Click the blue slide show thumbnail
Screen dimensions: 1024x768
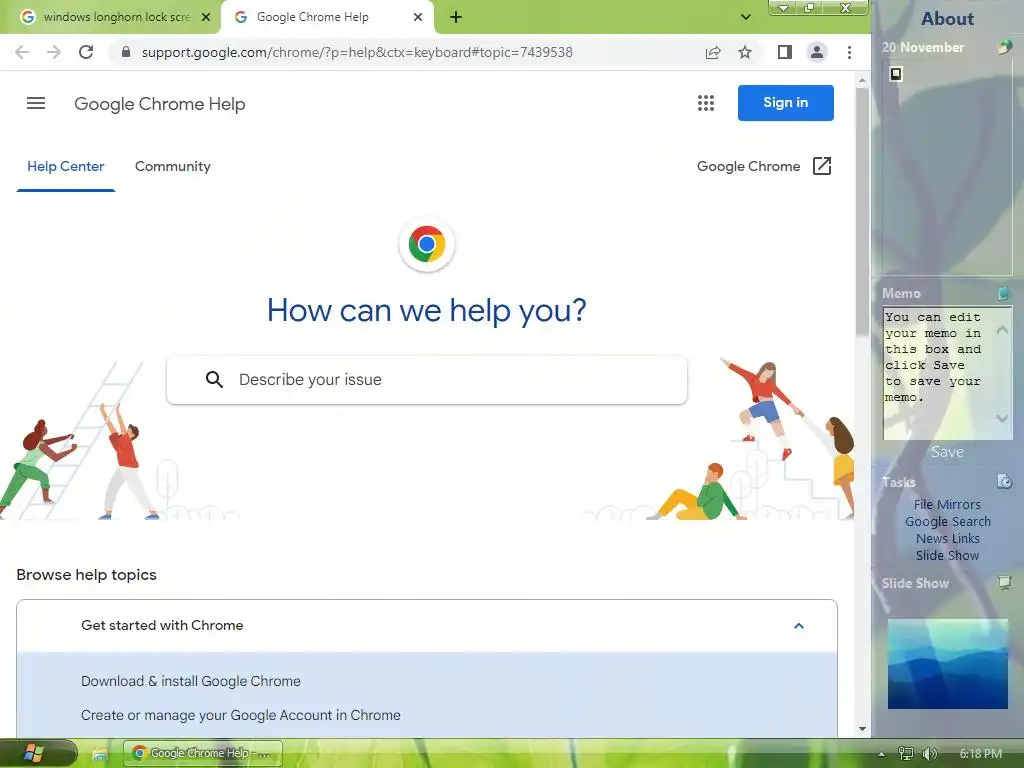click(x=948, y=664)
